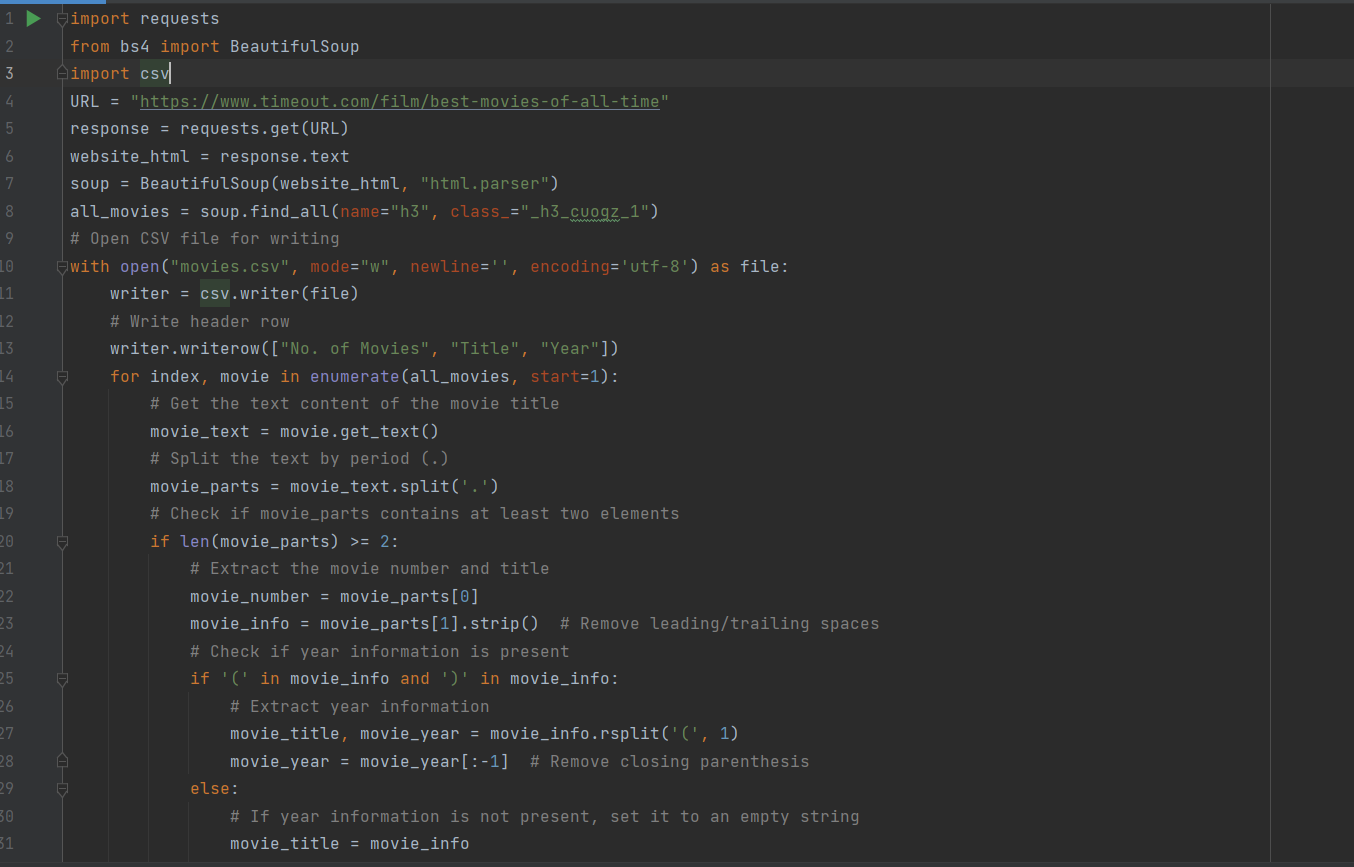Screen dimensions: 1354x867
Task: Click the "html.parser" string
Action: (x=485, y=184)
